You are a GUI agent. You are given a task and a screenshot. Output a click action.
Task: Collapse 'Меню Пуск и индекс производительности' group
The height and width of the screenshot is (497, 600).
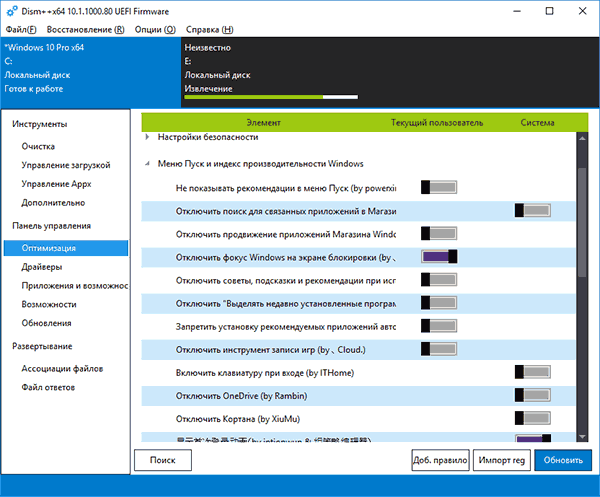click(x=147, y=164)
